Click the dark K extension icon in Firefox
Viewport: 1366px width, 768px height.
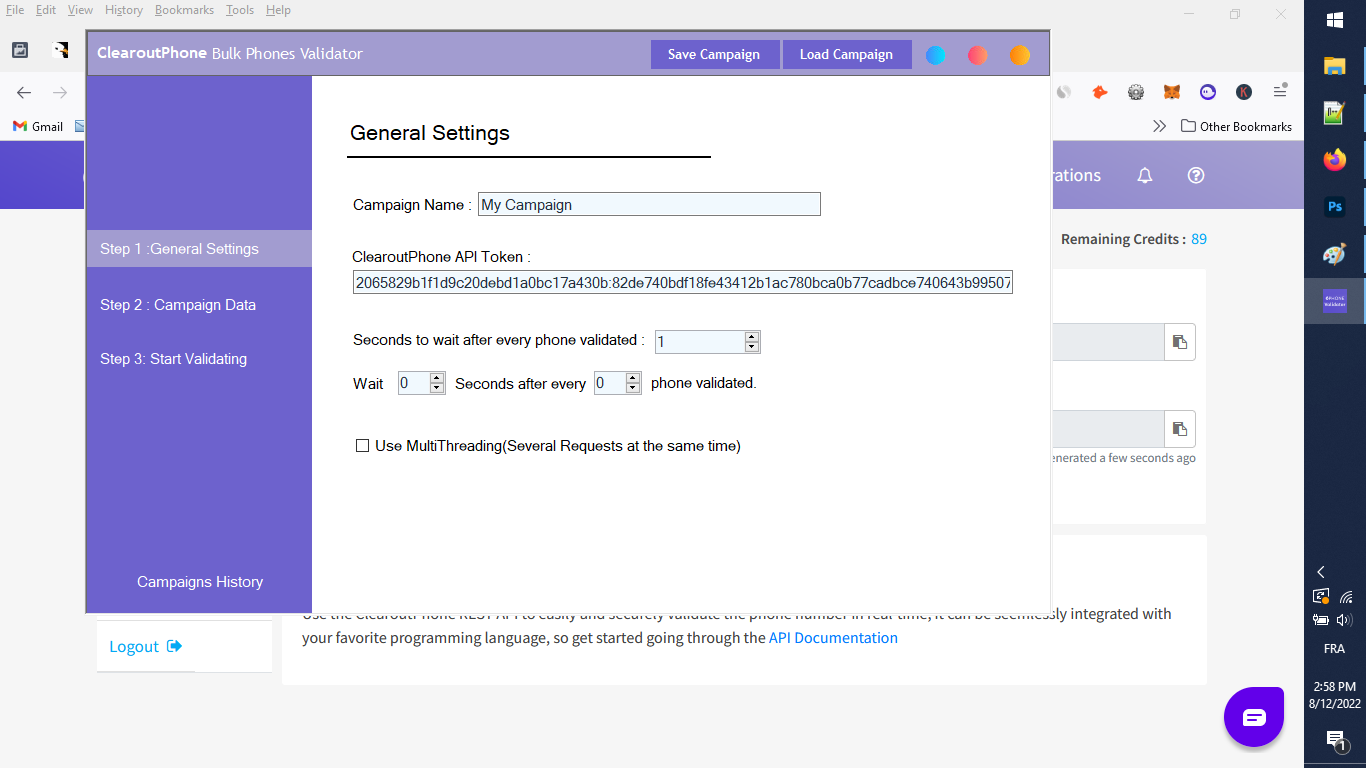coord(1244,92)
